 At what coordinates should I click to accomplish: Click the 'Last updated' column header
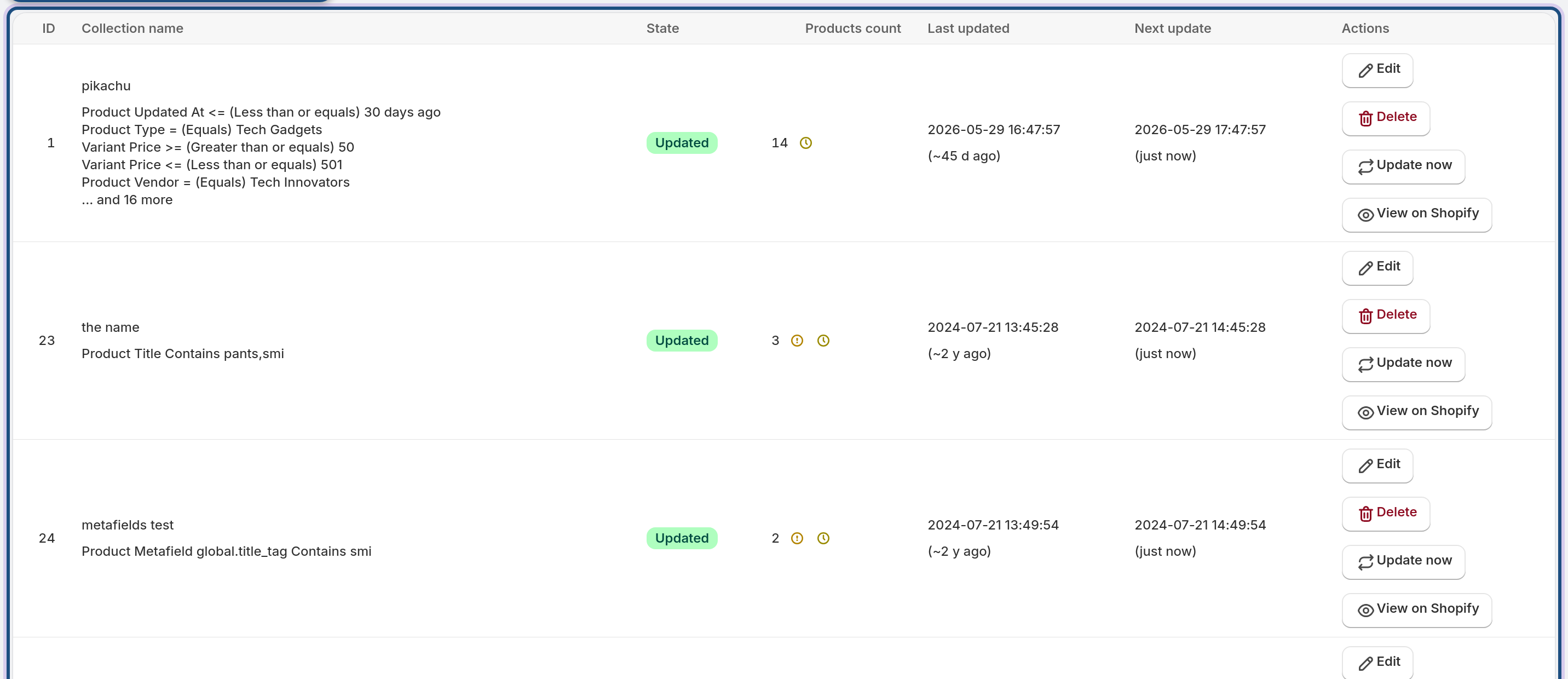click(x=968, y=28)
